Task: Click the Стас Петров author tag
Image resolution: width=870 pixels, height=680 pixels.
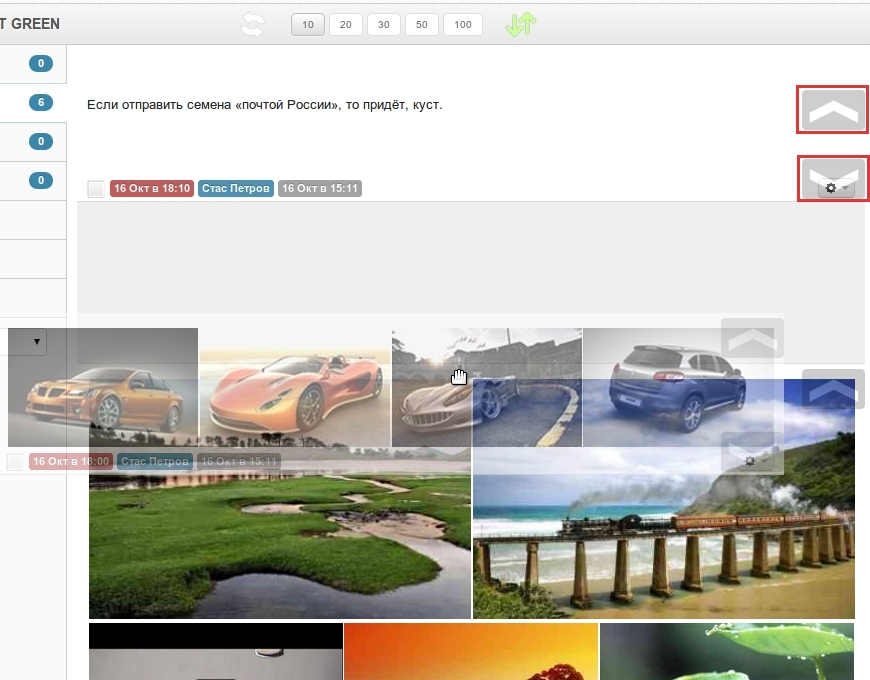Action: click(236, 188)
